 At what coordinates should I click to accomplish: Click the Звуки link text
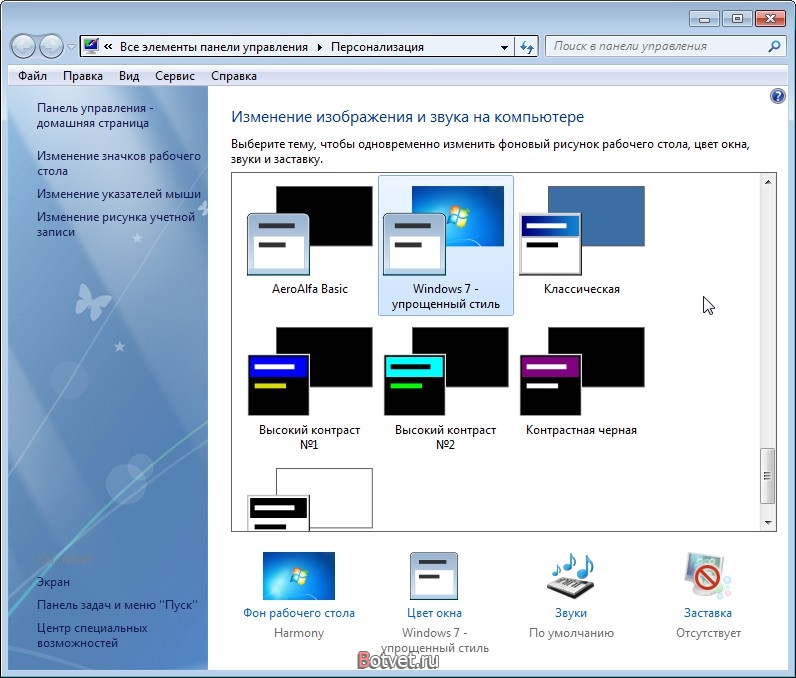[571, 613]
